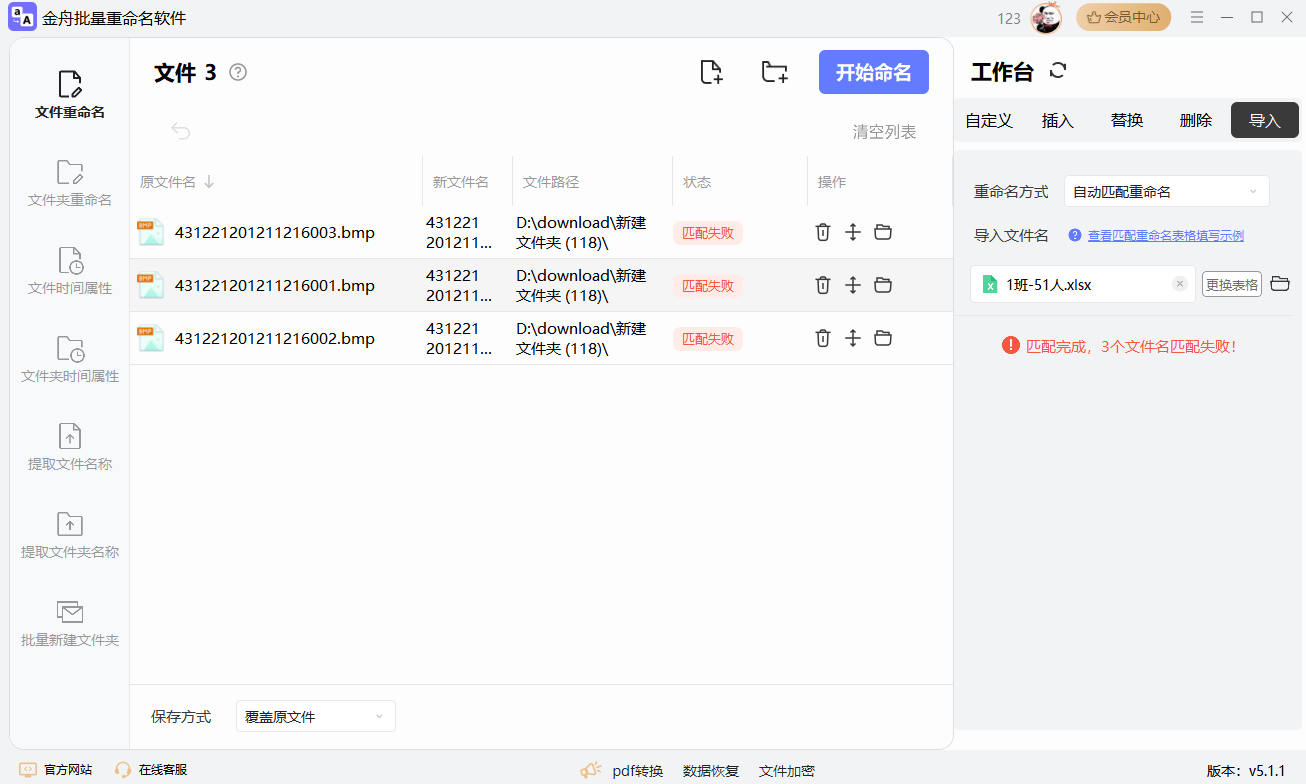Viewport: 1306px width, 784px height.
Task: Open 查看匹配重命名表格填写示例 link
Action: 1166,236
